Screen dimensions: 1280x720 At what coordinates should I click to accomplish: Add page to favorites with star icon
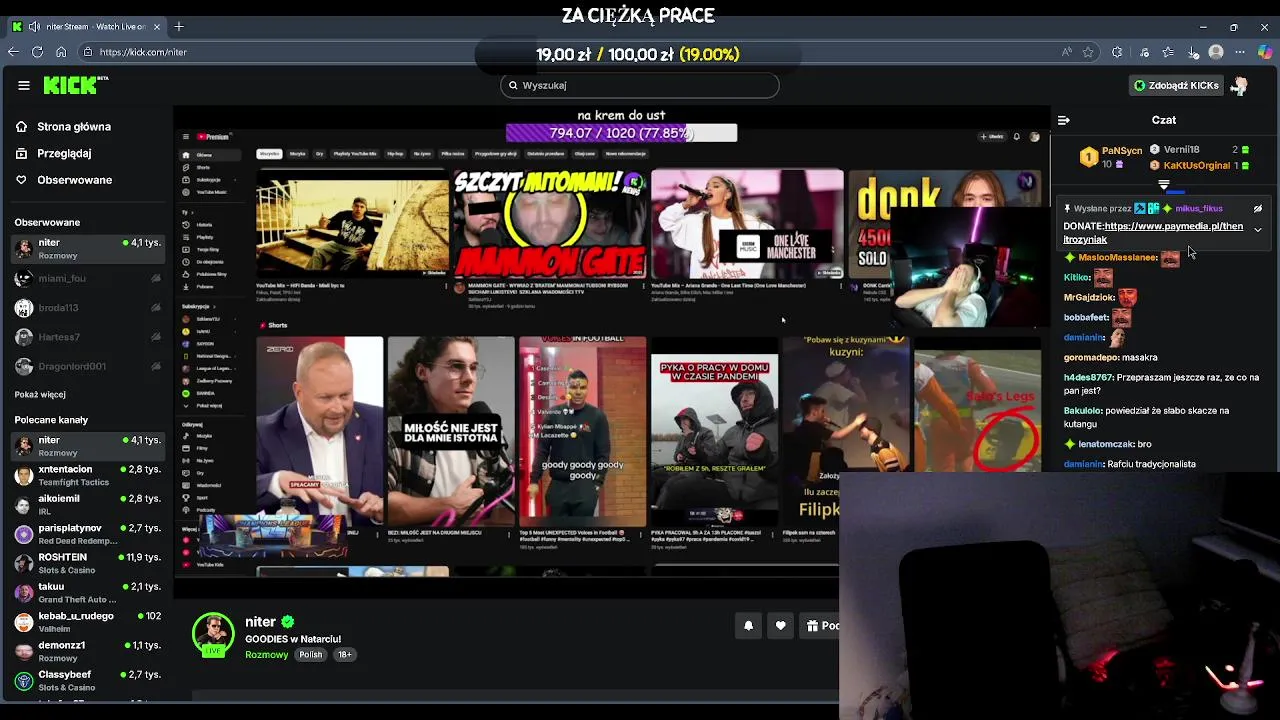click(1088, 52)
